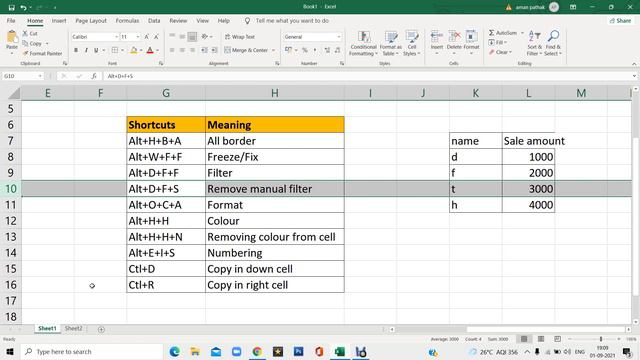Viewport: 640px width, 360px height.
Task: Open the File tab
Action: [11, 20]
